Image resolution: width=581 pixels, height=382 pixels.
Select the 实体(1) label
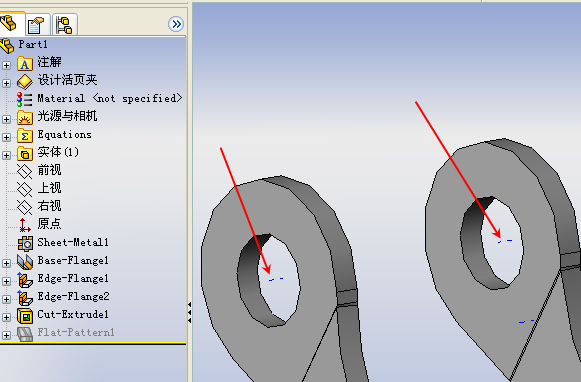pyautogui.click(x=58, y=152)
